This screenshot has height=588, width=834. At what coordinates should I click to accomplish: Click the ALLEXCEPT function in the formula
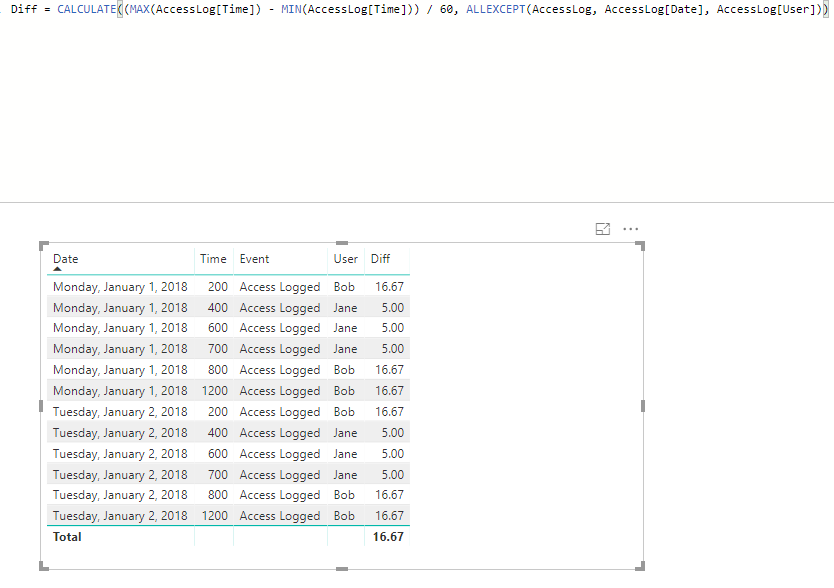(496, 9)
